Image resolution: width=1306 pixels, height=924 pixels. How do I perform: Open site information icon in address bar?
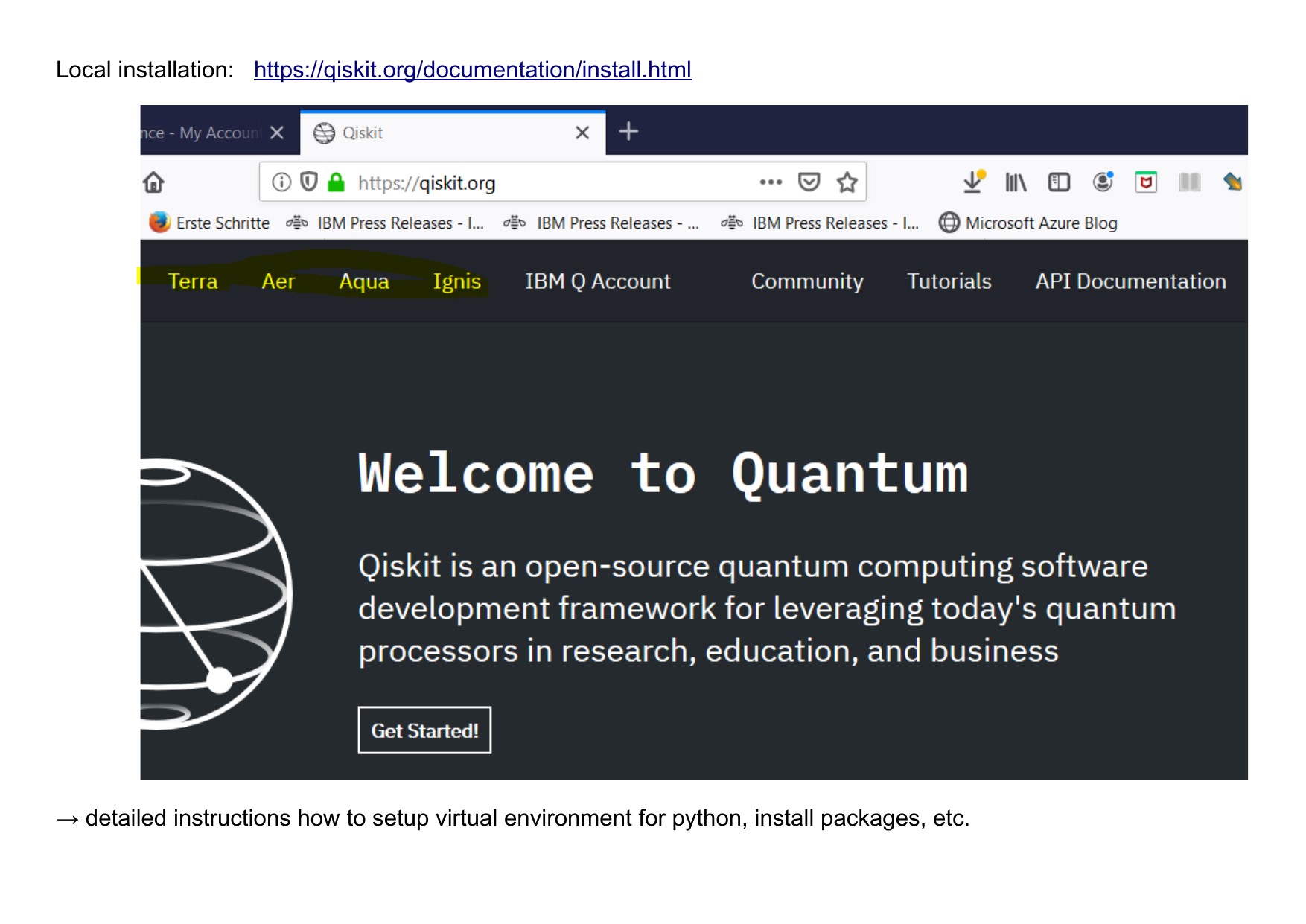click(281, 182)
